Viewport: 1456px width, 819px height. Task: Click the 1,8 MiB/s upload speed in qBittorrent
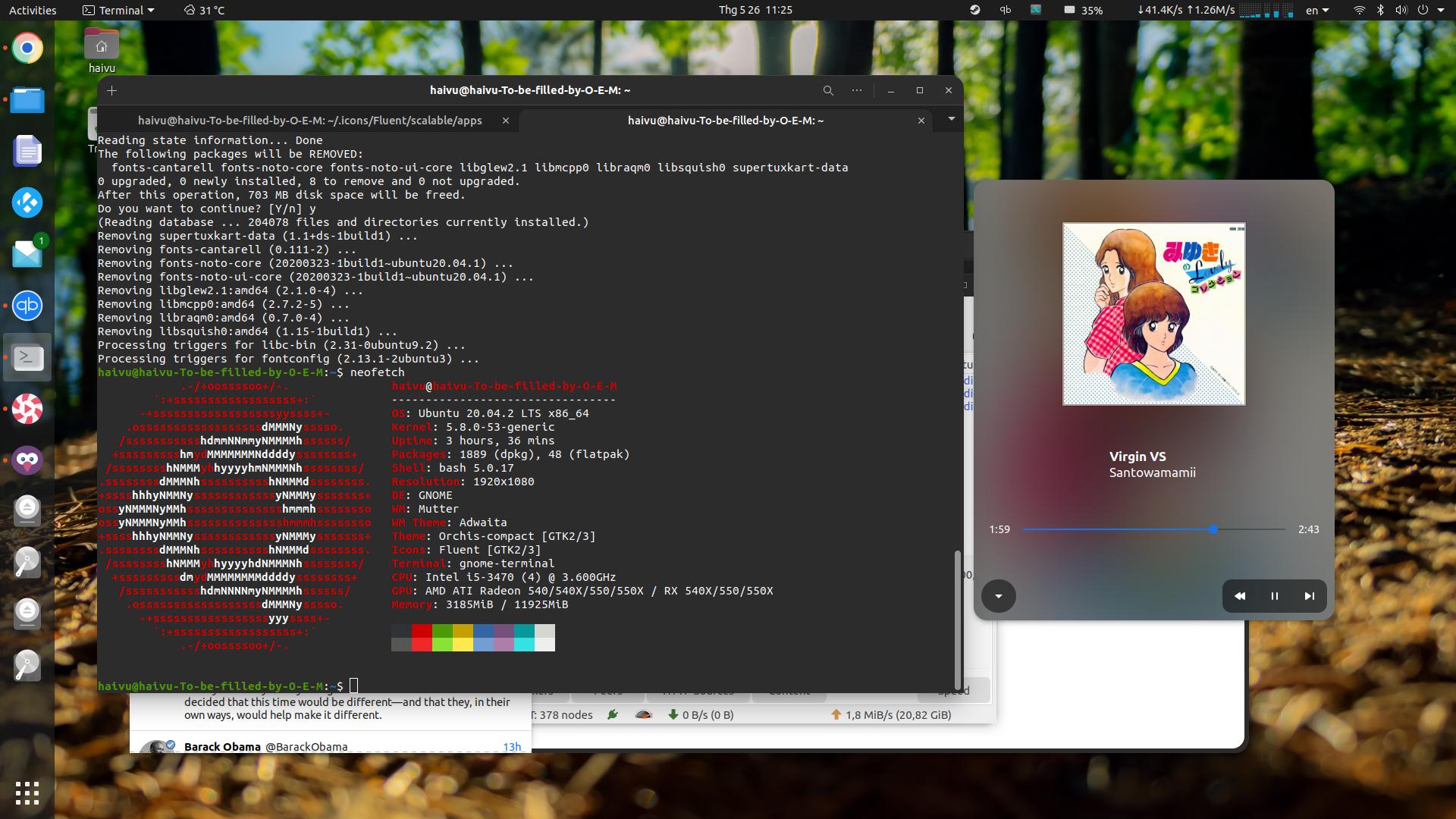pos(891,714)
